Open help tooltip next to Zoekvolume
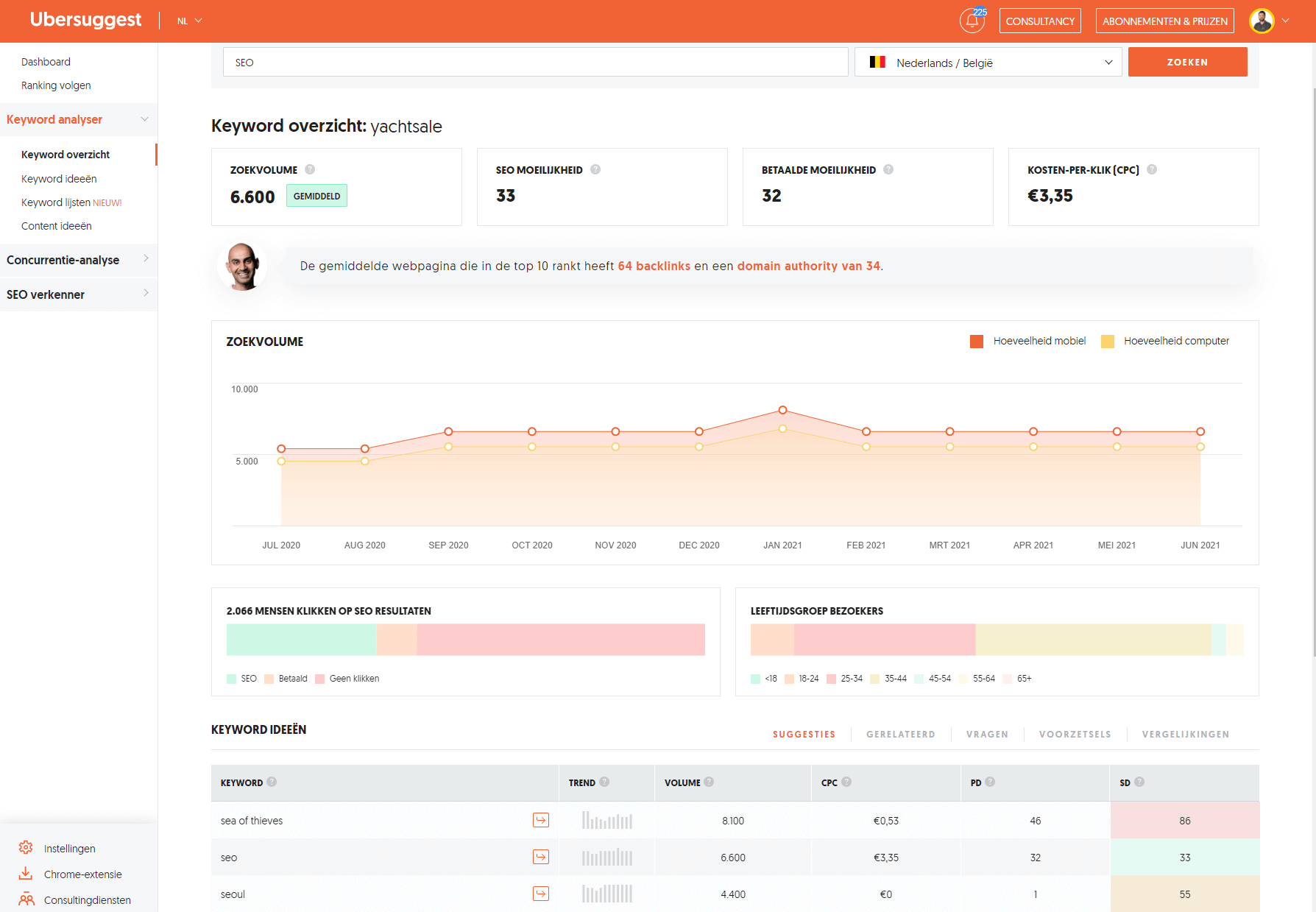Viewport: 1316px width, 912px height. [x=310, y=169]
